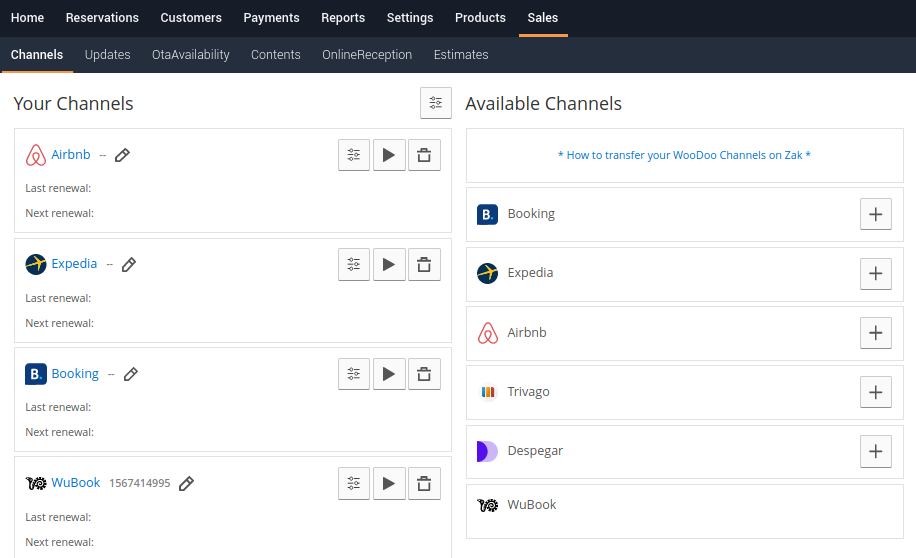Open the WooDoo Channels transfer guide link

(x=684, y=155)
